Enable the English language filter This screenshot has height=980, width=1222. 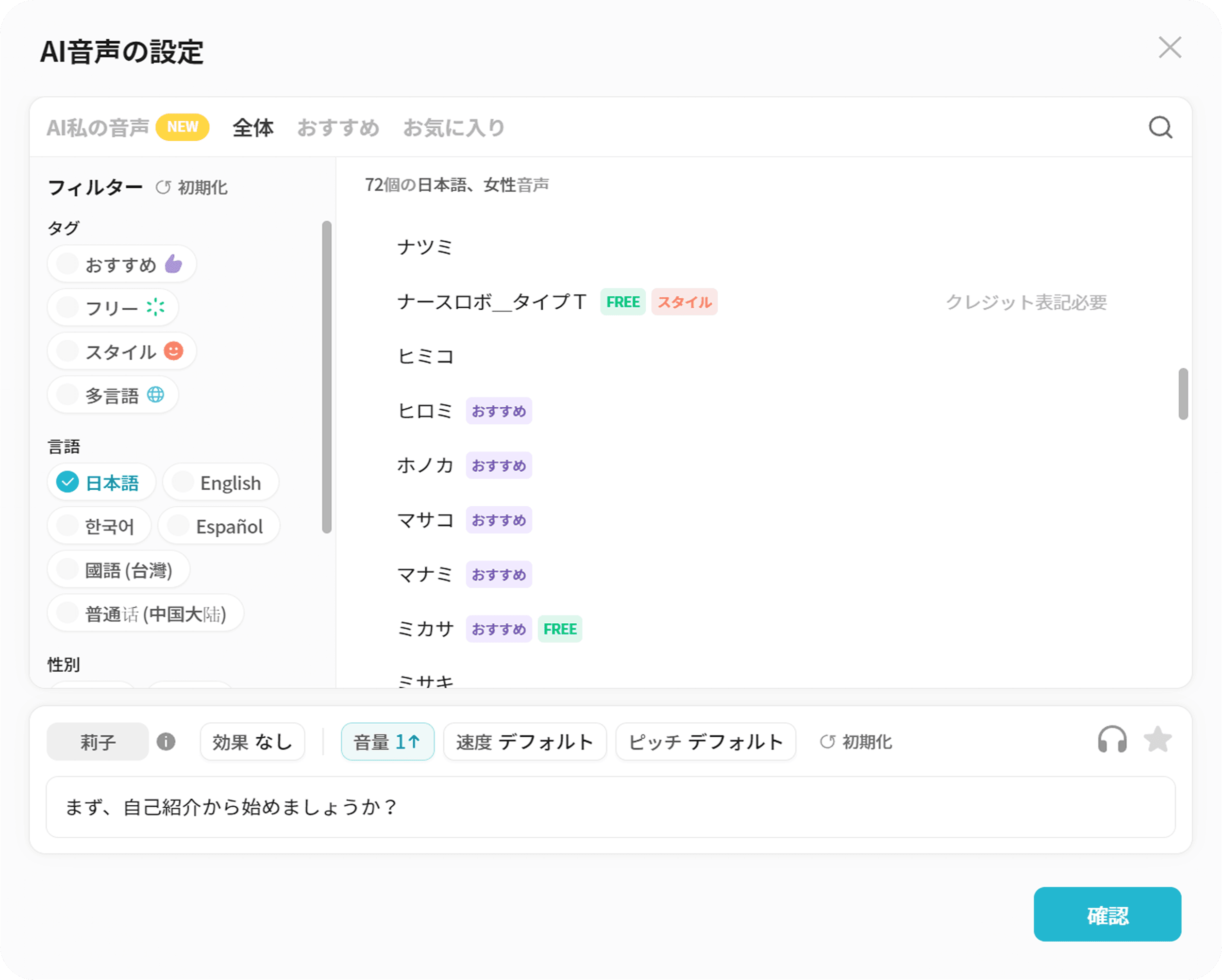pyautogui.click(x=220, y=483)
